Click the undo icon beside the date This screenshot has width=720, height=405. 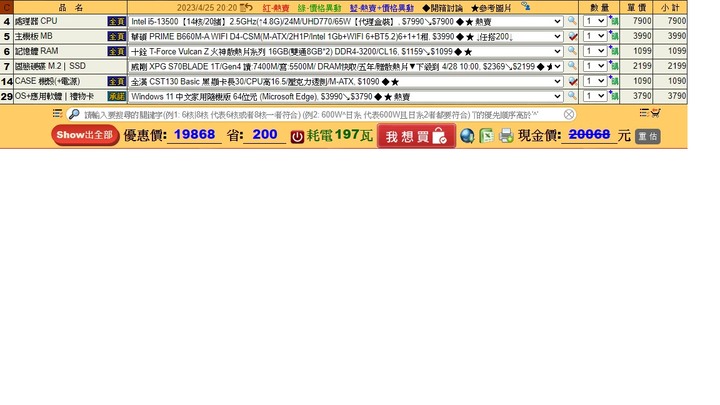[x=246, y=7]
